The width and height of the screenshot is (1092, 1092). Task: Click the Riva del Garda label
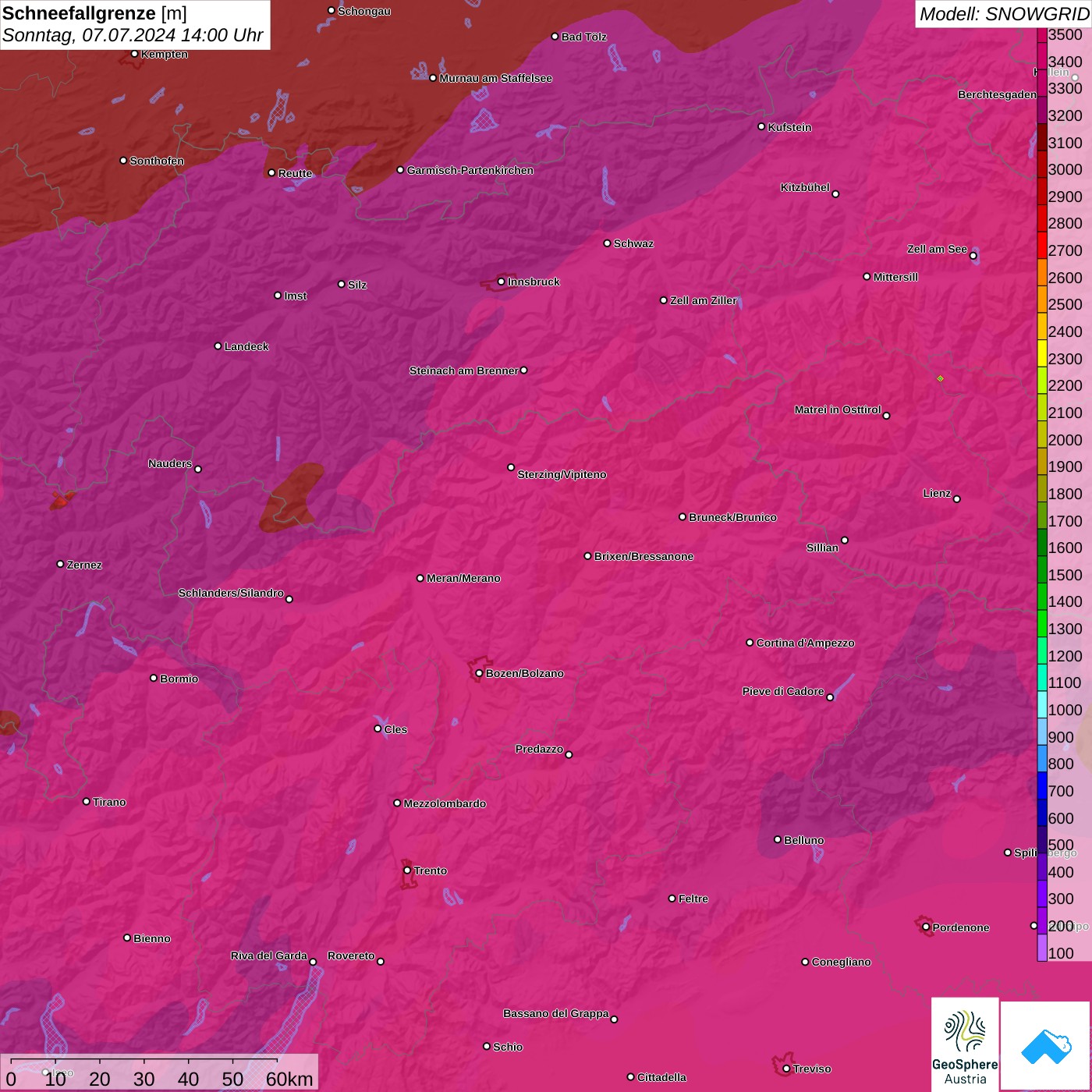(269, 955)
